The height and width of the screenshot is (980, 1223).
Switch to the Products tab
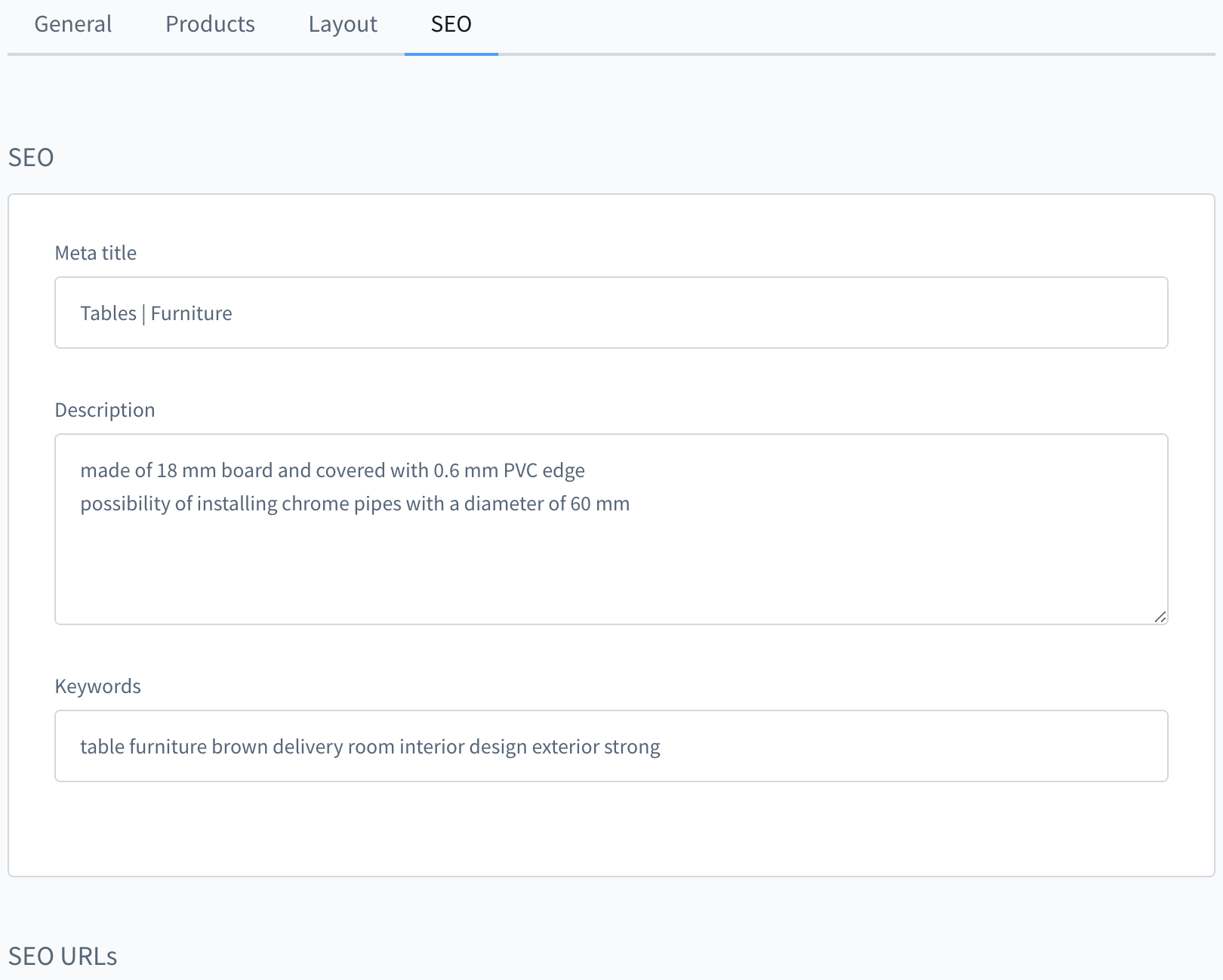click(210, 24)
